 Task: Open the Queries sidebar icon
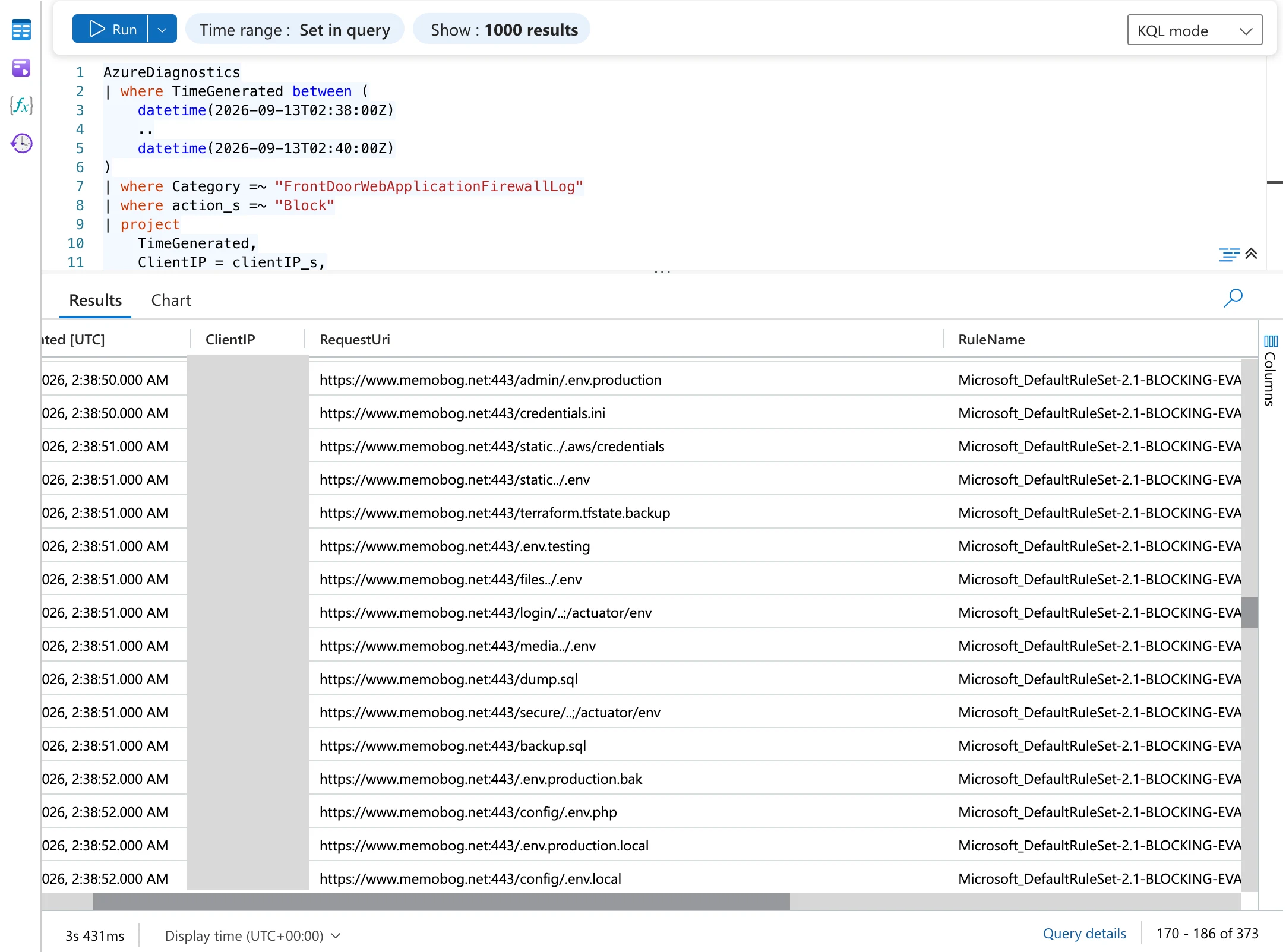21,68
